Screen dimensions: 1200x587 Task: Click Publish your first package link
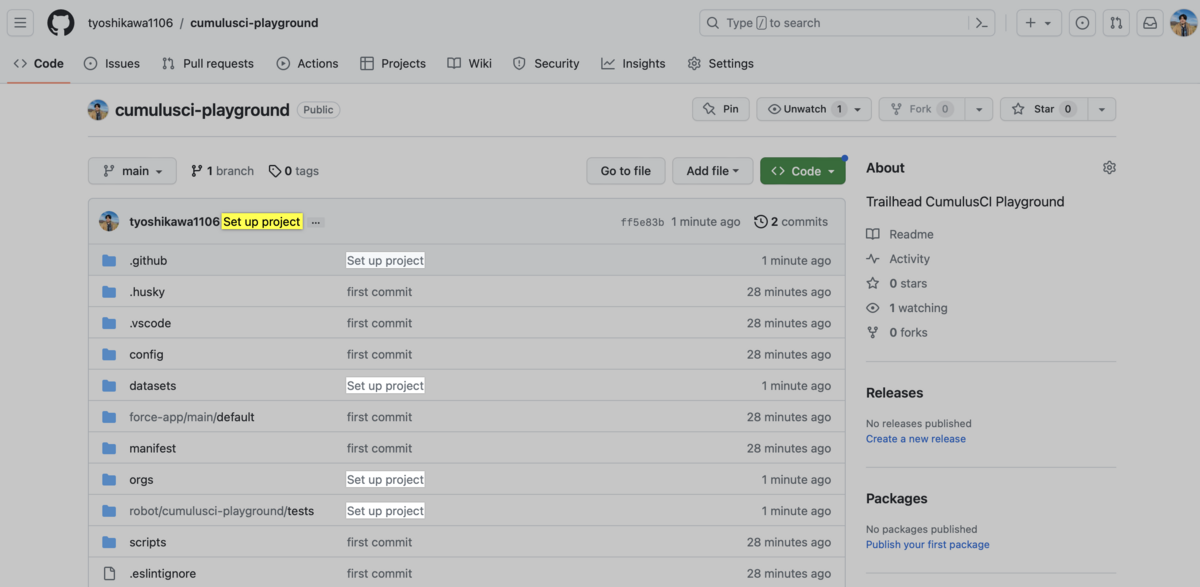coord(928,545)
